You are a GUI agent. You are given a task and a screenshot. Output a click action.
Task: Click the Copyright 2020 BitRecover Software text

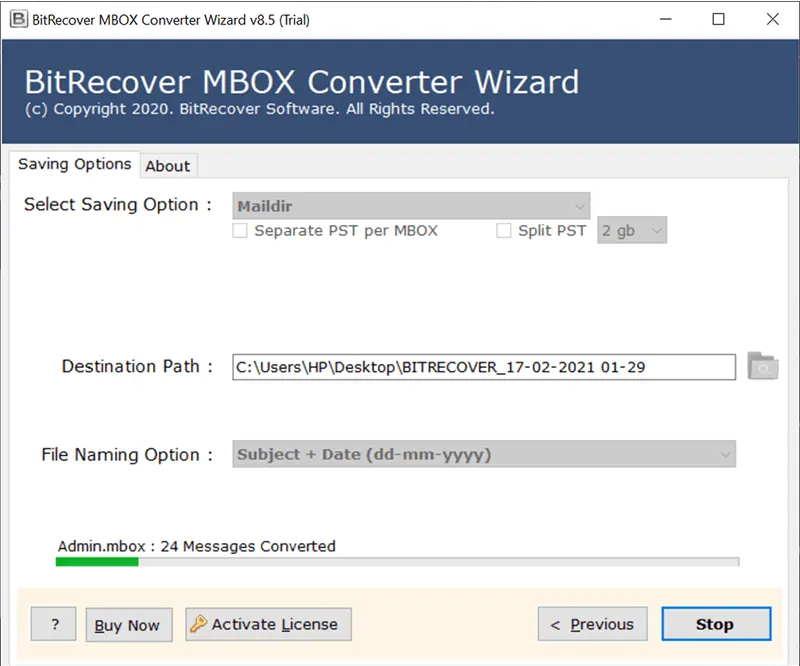click(x=260, y=109)
